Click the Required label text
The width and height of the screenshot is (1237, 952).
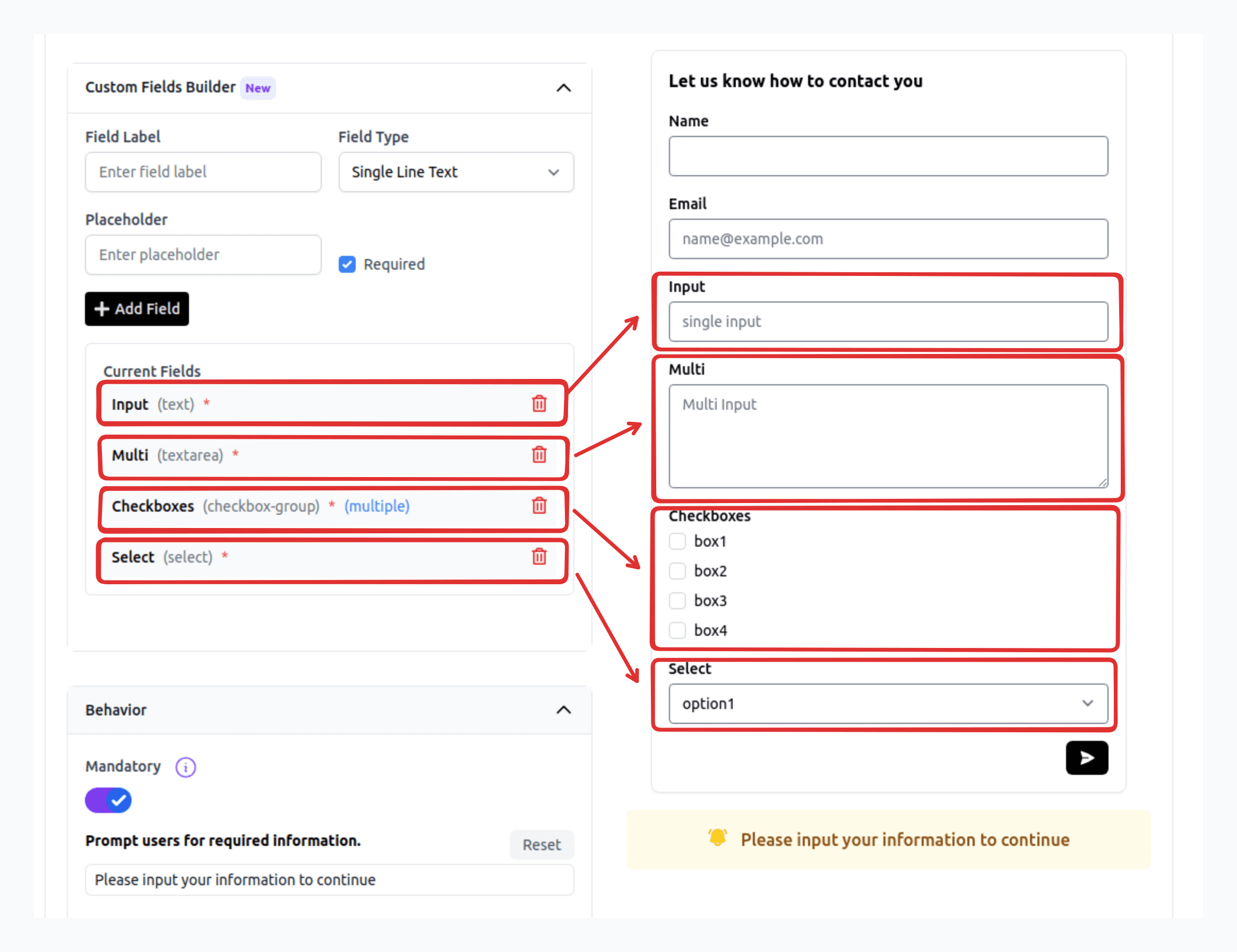coord(393,264)
